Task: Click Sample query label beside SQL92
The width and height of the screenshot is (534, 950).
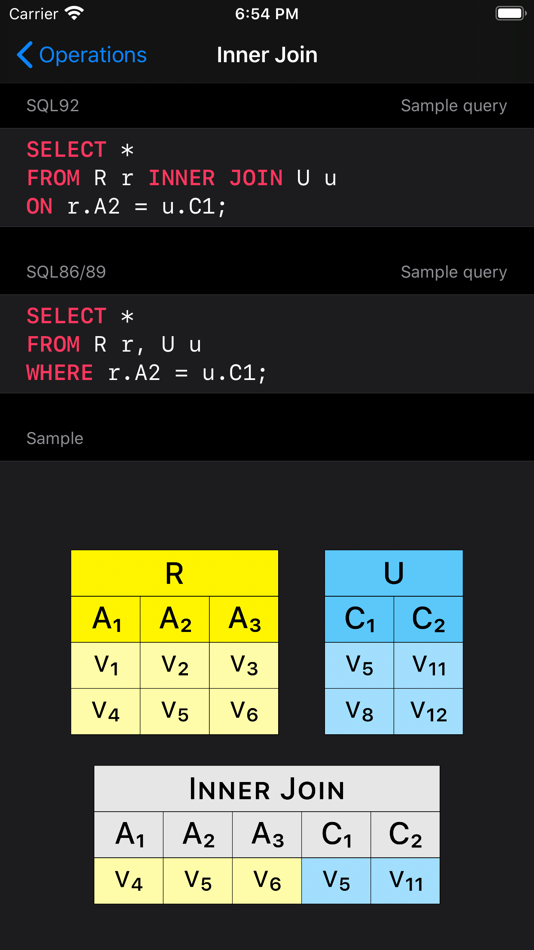Action: tap(453, 106)
